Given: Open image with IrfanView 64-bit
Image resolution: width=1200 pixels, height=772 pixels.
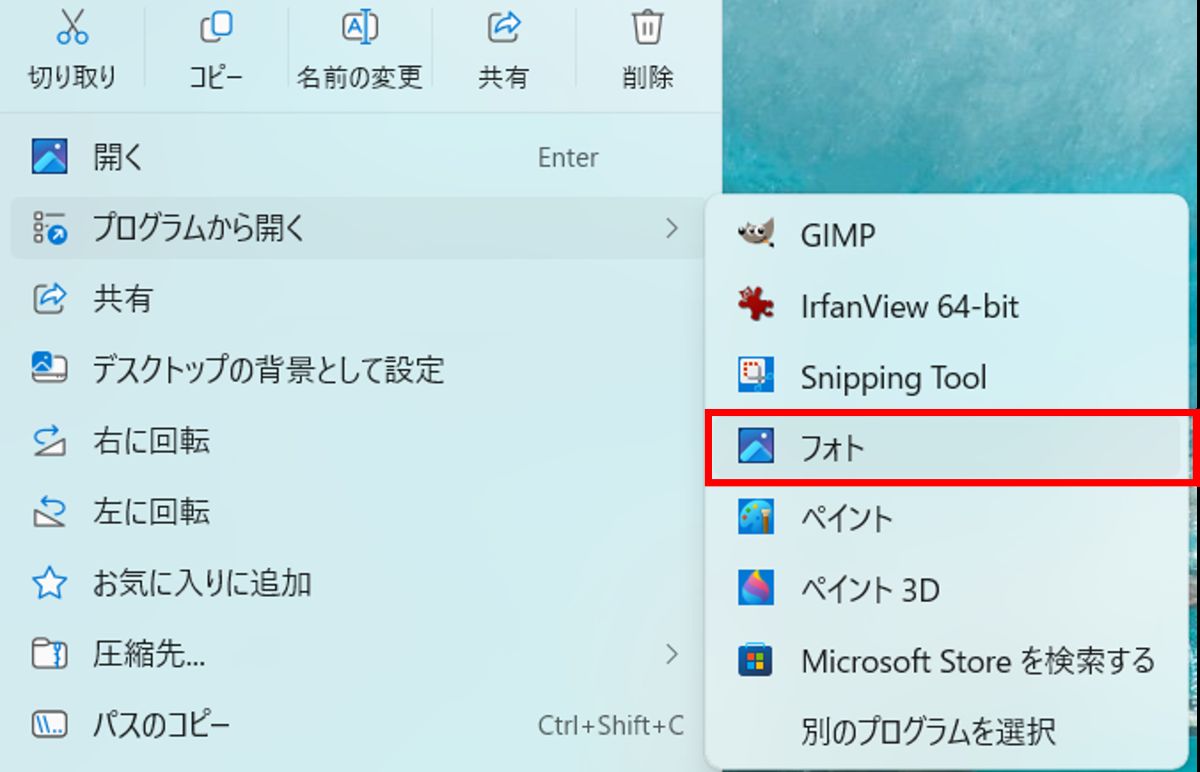Looking at the screenshot, I should click(x=908, y=306).
